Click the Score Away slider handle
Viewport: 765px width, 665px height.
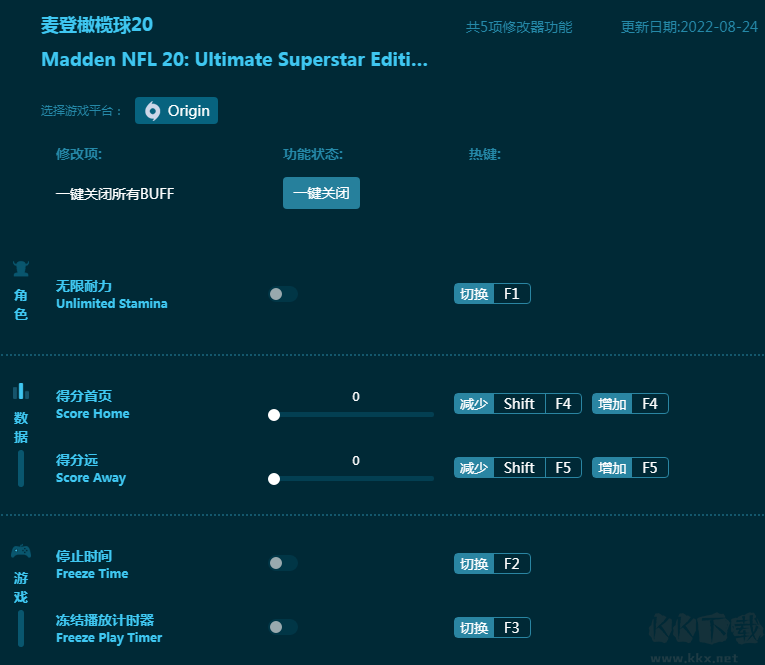point(274,479)
